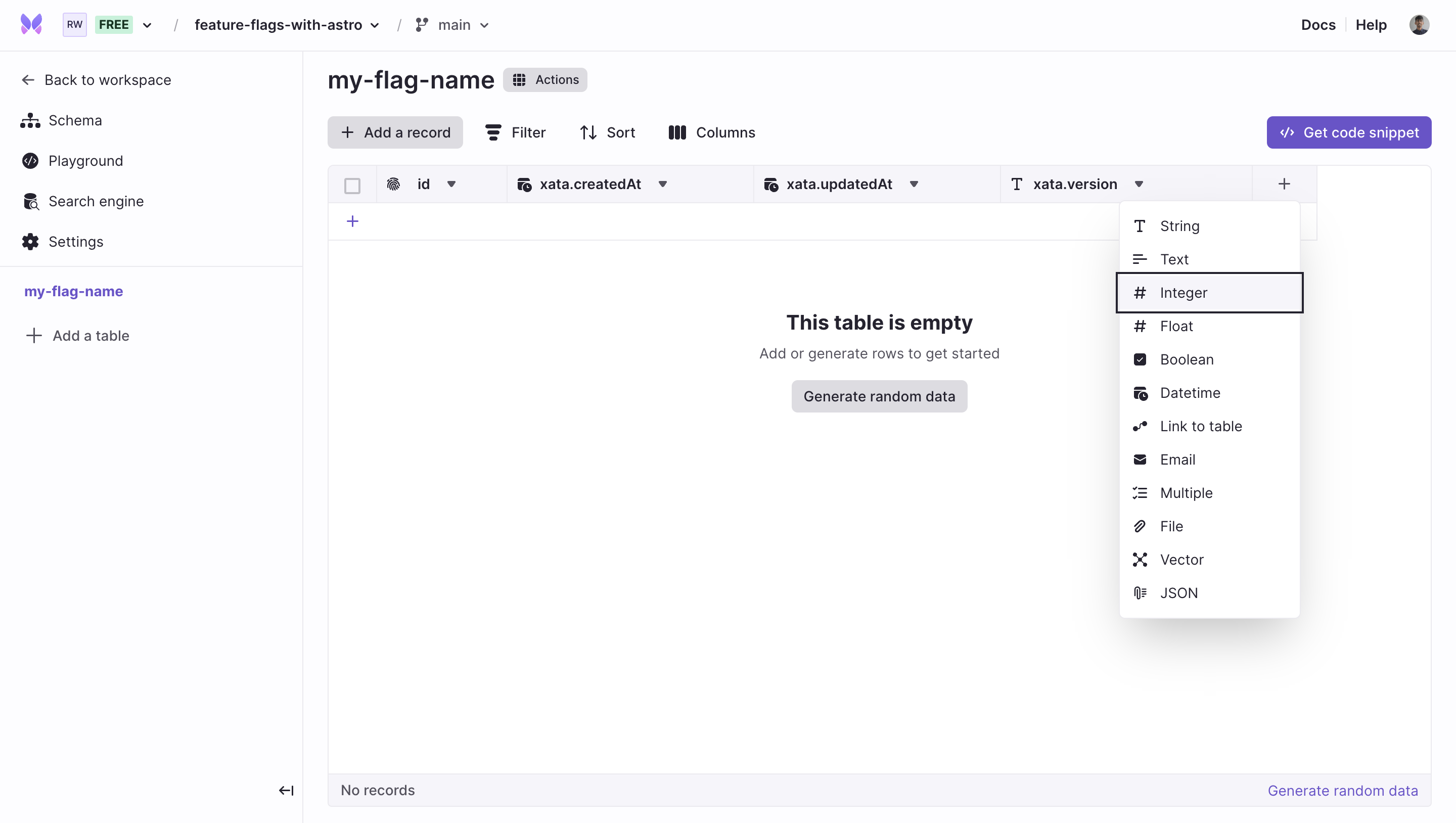The height and width of the screenshot is (823, 1456).
Task: Click the FREE plan badge
Action: point(114,24)
